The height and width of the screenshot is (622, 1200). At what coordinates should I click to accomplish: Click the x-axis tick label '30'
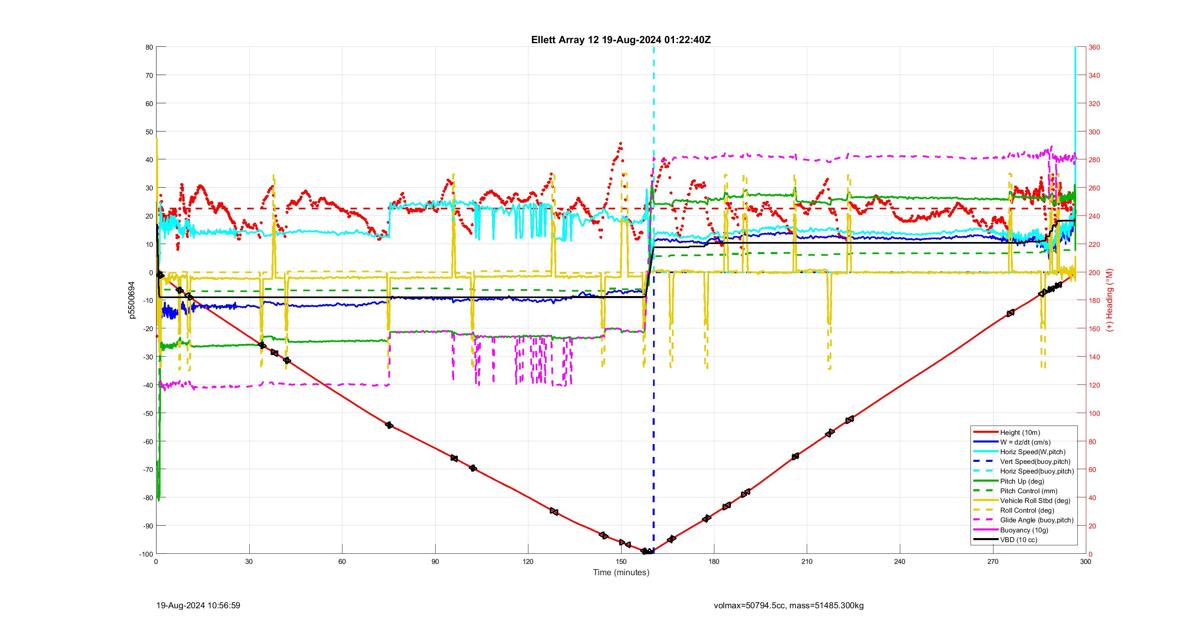(249, 562)
